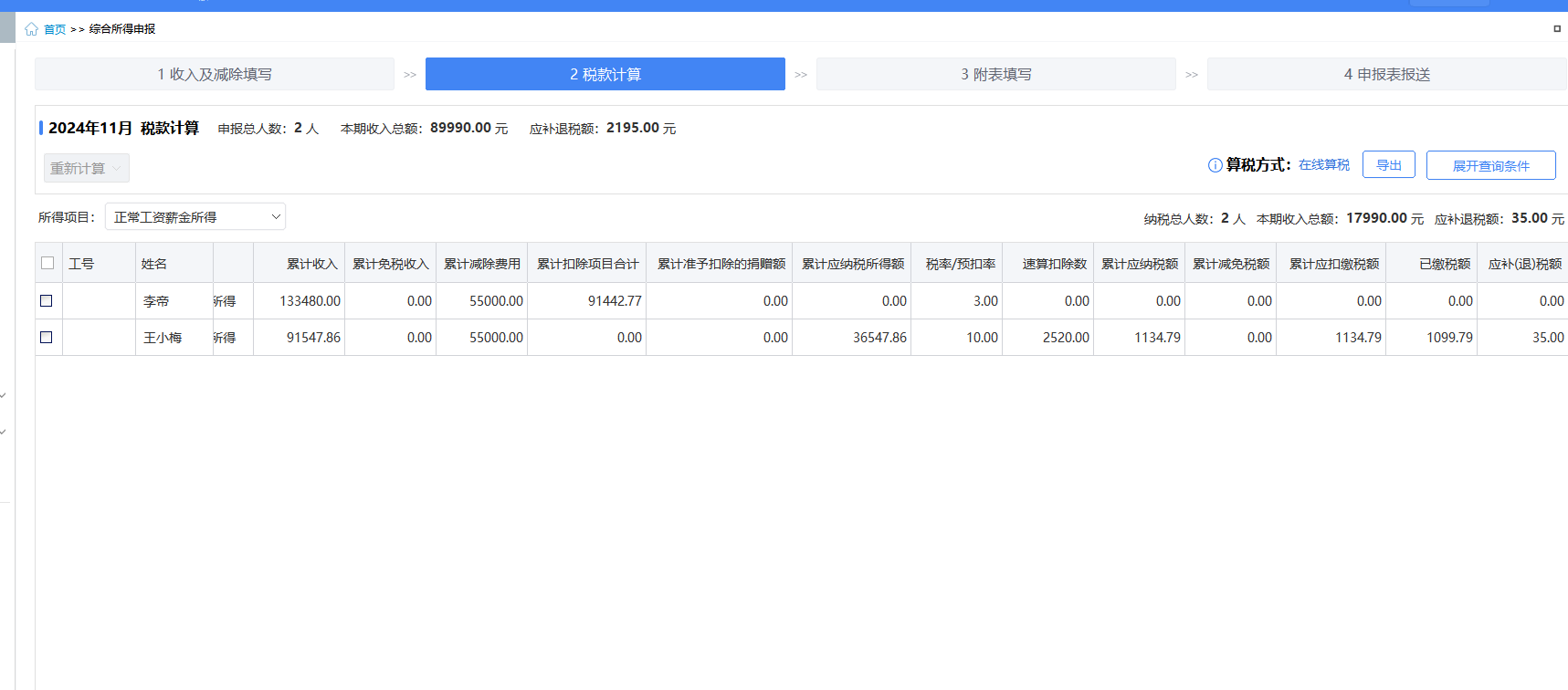Image resolution: width=1568 pixels, height=690 pixels.
Task: Select step 2 税款计算 tab
Action: (605, 74)
